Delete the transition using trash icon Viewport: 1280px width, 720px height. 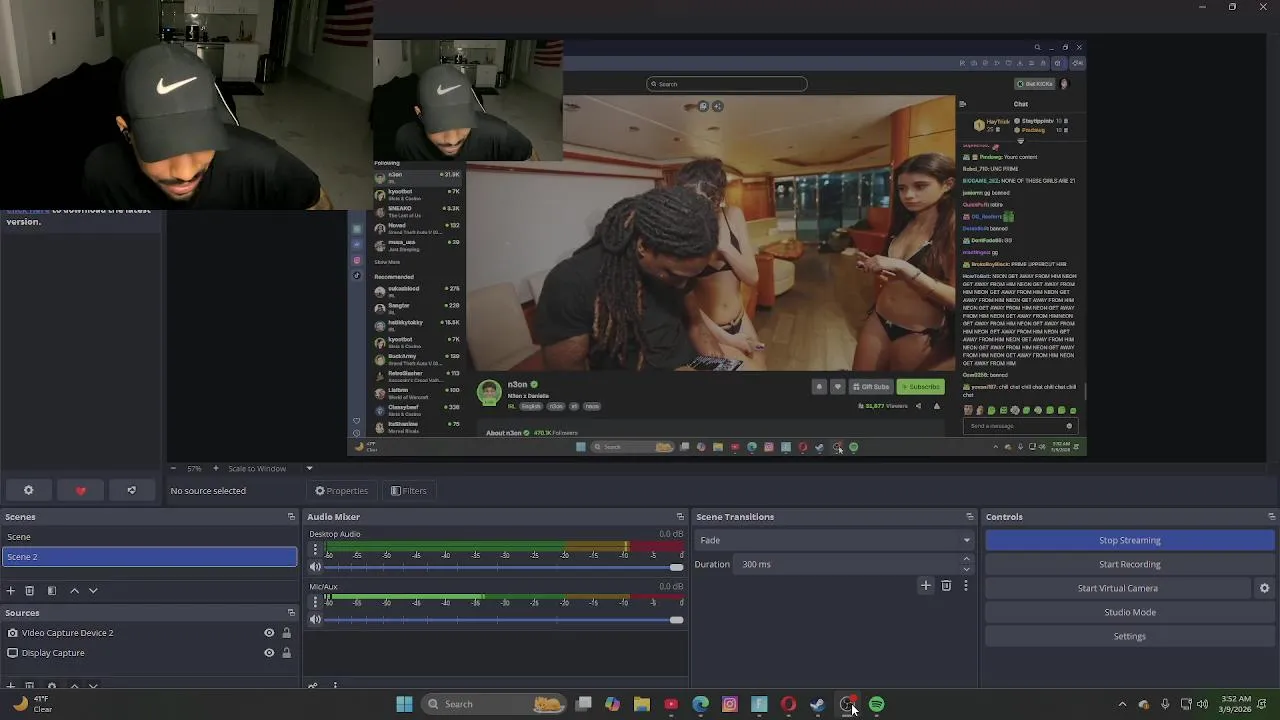946,585
